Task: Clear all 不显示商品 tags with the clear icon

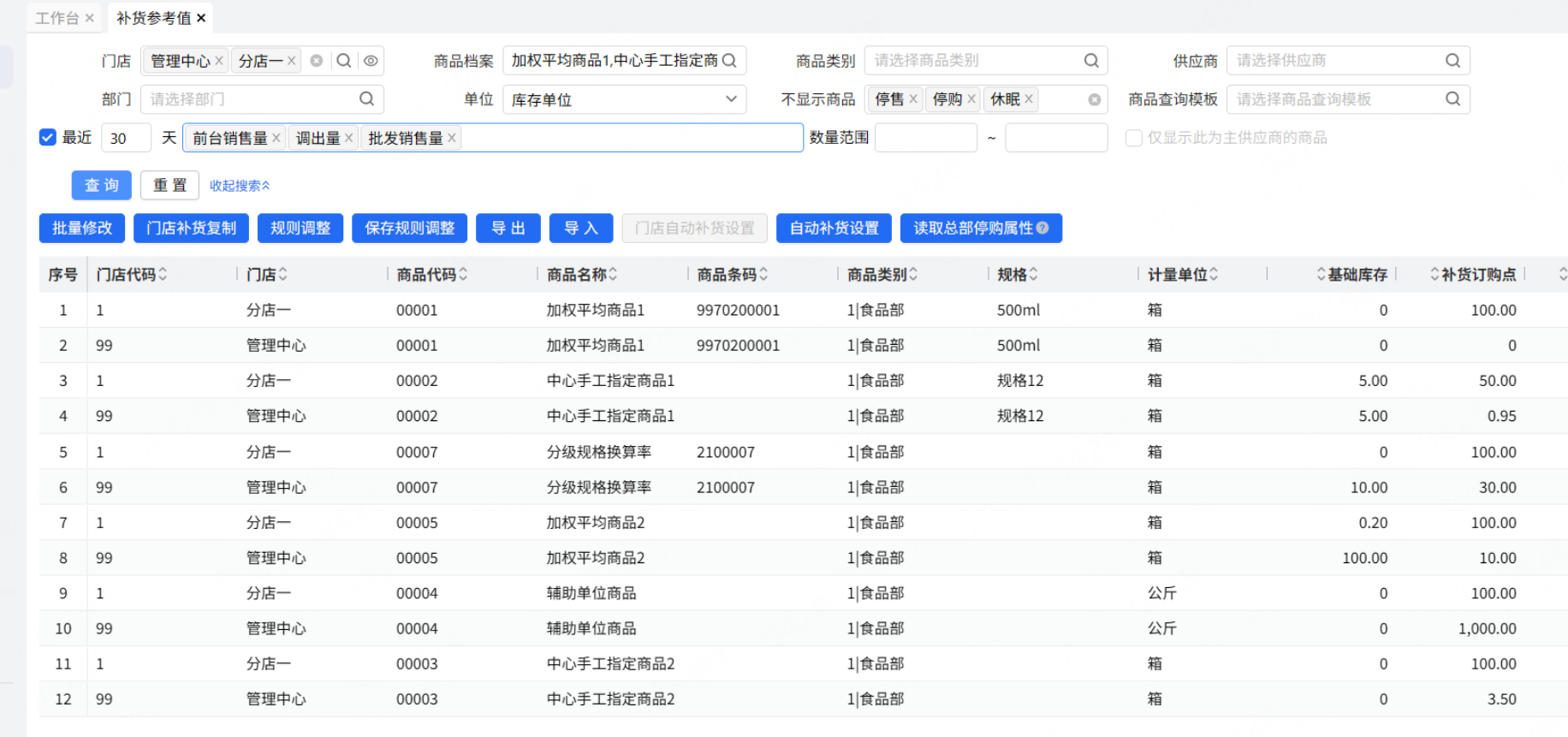Action: pyautogui.click(x=1095, y=99)
